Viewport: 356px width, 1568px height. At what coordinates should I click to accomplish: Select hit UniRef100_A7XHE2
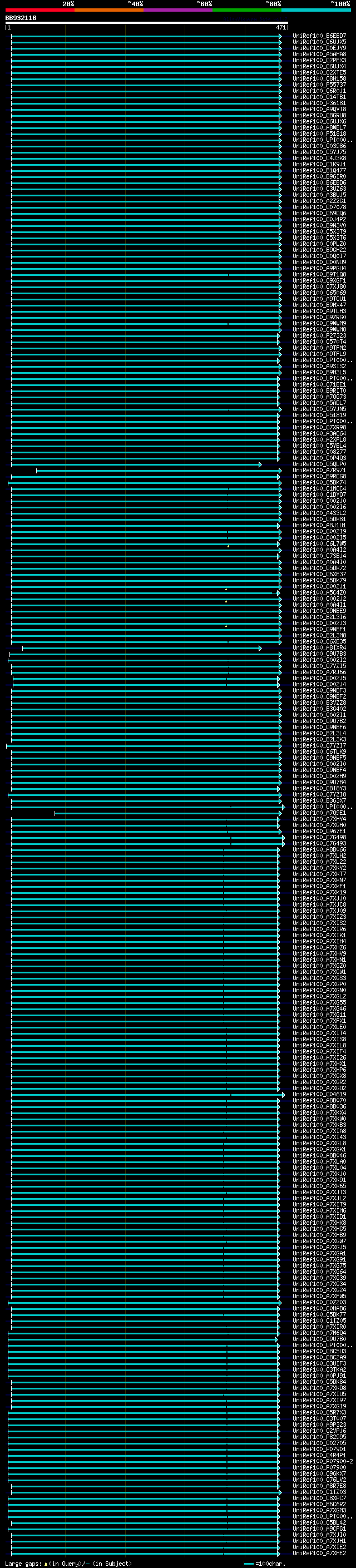click(x=319, y=1553)
